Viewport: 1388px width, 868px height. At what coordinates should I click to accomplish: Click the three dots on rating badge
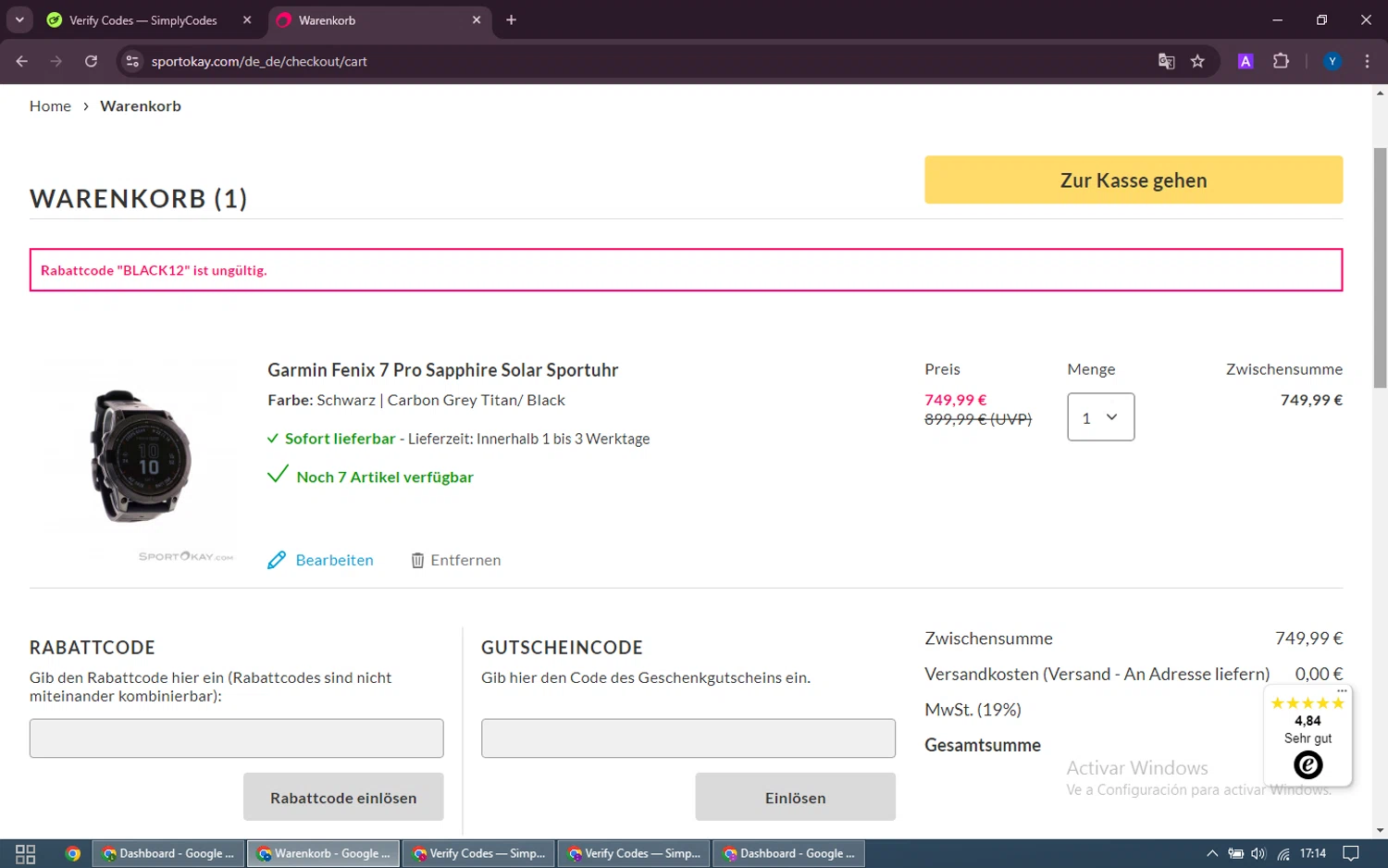point(1342,690)
